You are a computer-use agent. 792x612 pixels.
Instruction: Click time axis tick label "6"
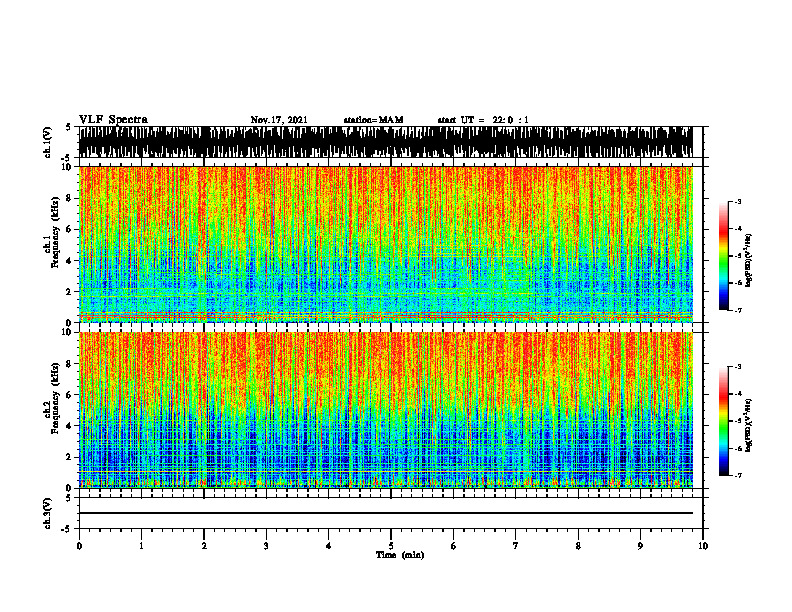pos(454,546)
